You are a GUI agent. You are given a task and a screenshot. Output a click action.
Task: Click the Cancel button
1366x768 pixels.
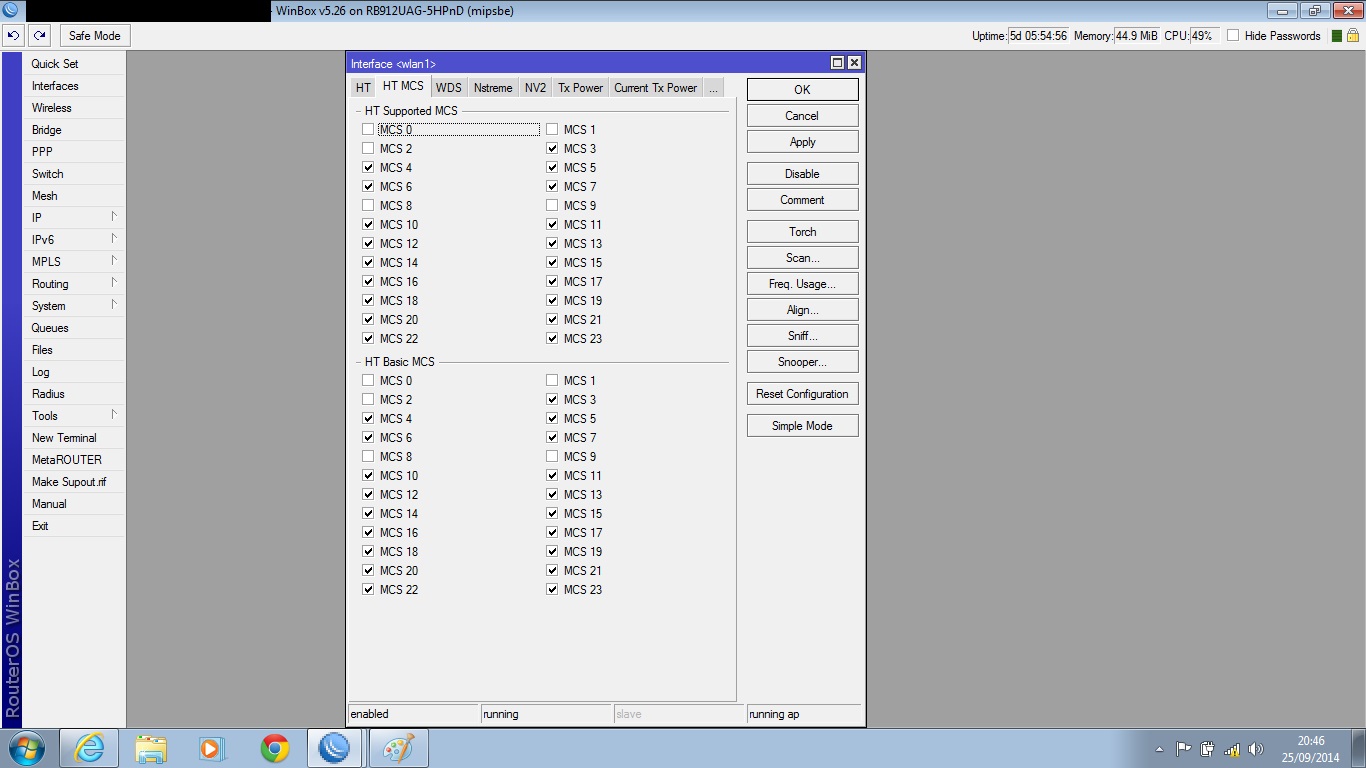[x=802, y=116]
